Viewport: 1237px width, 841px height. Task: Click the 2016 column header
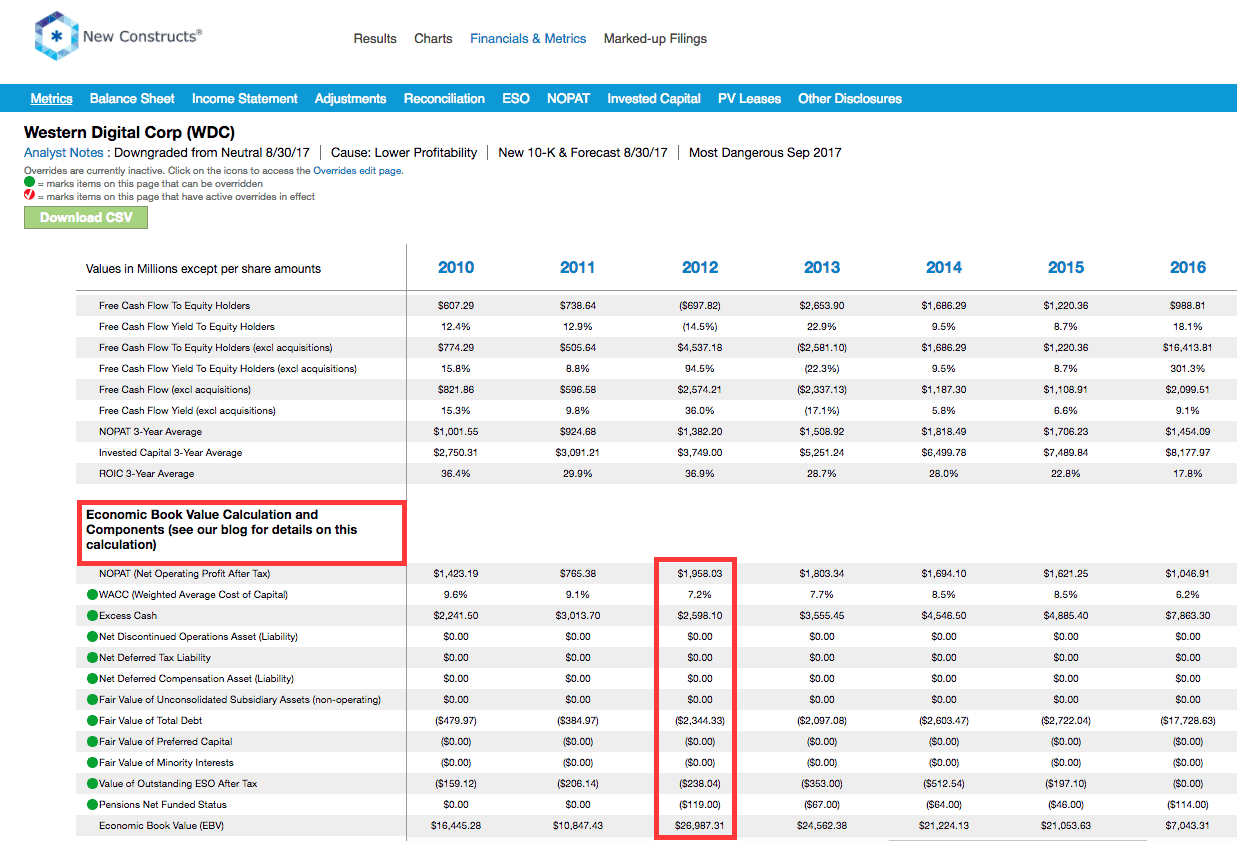(x=1188, y=268)
